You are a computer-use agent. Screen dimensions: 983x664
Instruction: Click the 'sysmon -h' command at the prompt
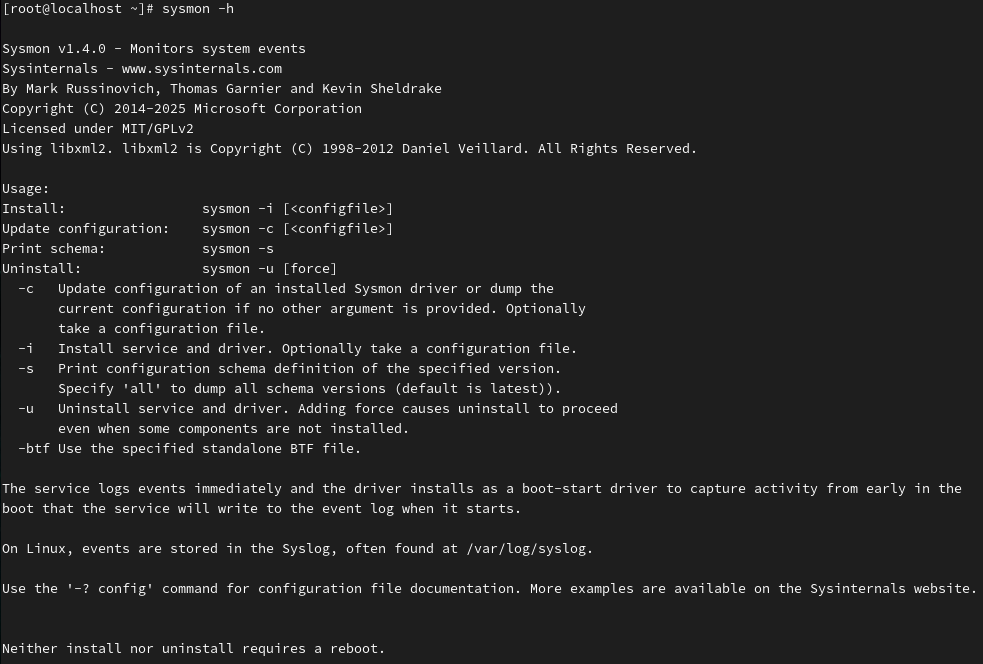tap(198, 9)
